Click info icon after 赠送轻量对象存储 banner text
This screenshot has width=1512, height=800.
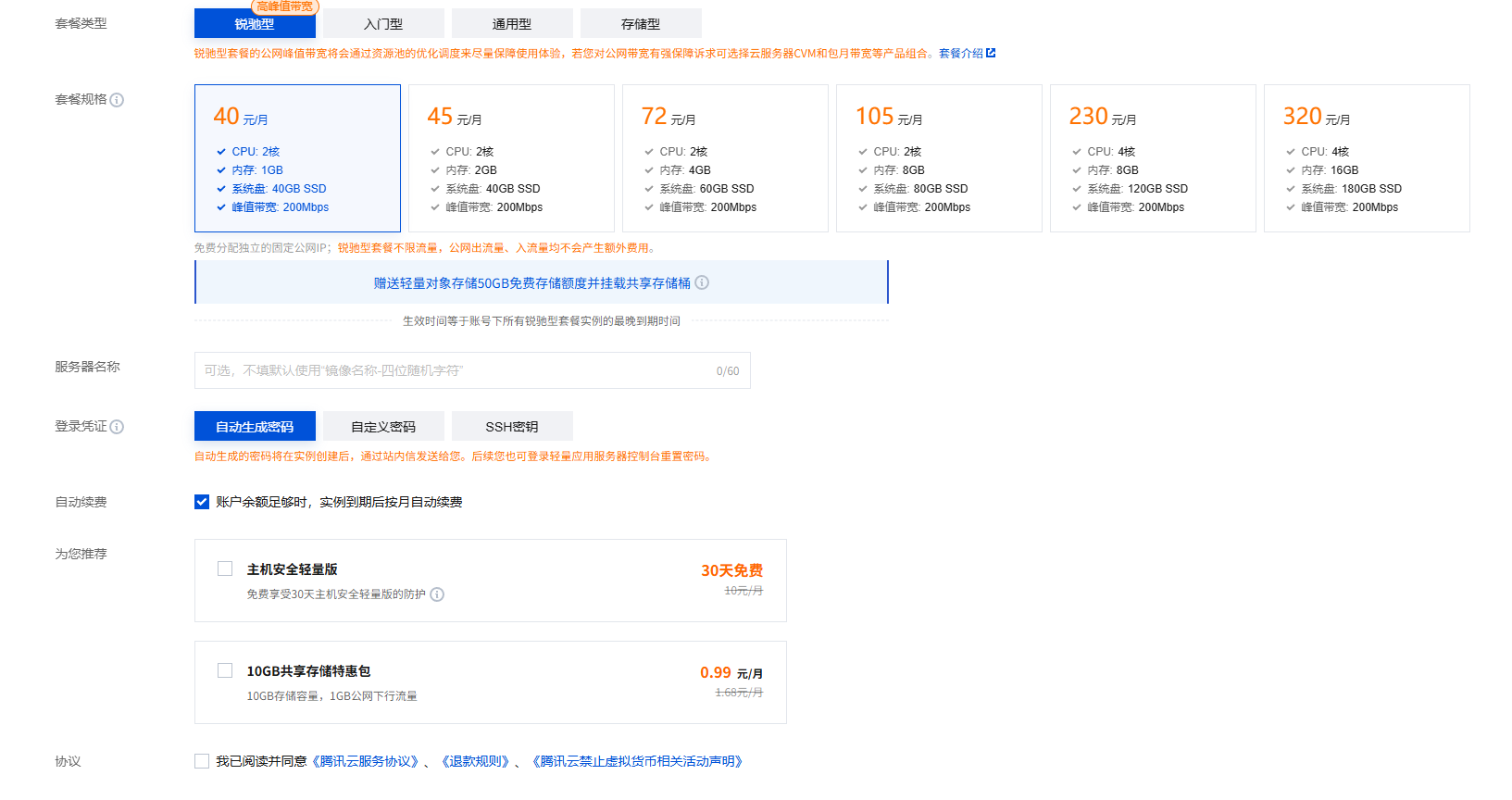pyautogui.click(x=702, y=282)
